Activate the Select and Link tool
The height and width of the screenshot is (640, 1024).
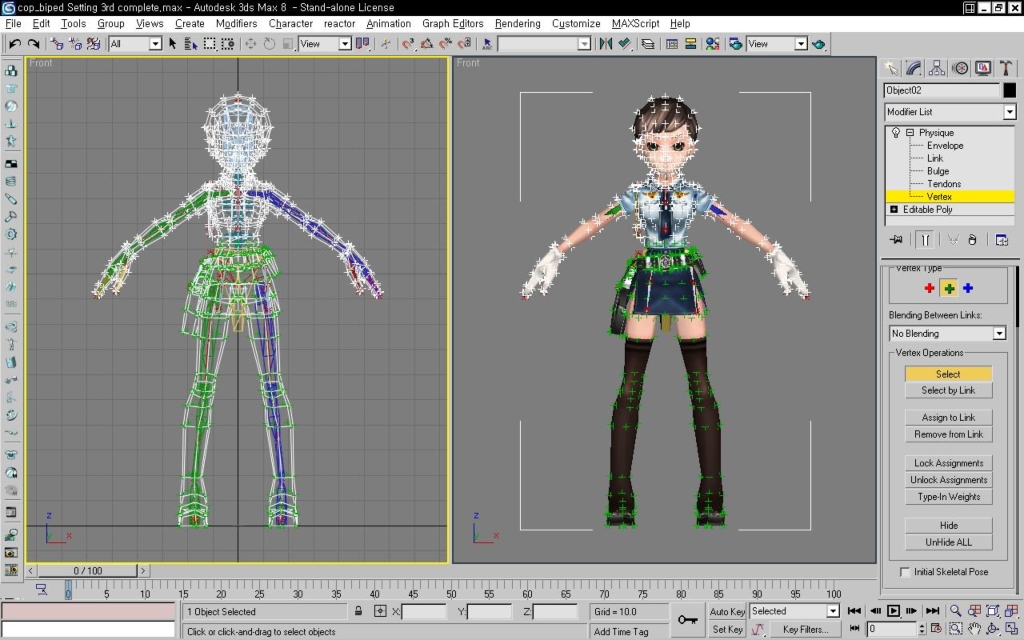(x=57, y=44)
